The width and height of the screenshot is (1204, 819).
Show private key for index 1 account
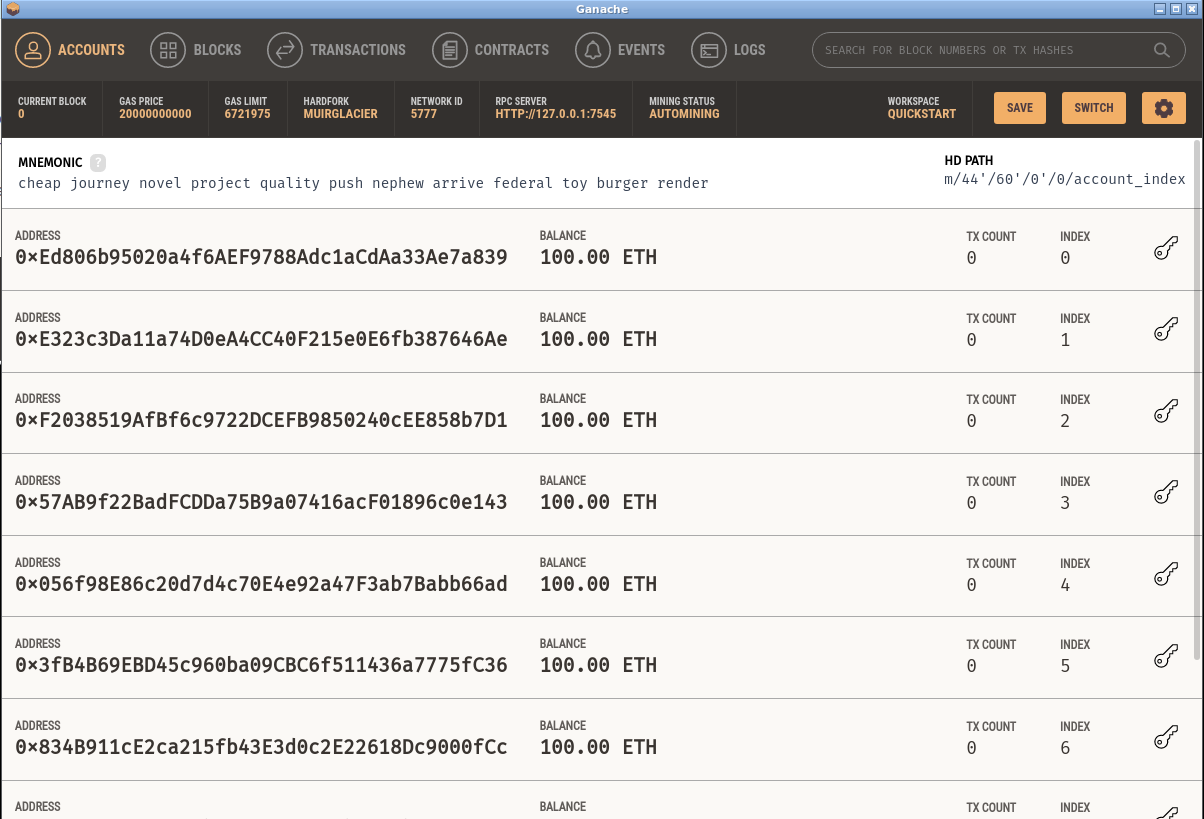tap(1166, 331)
